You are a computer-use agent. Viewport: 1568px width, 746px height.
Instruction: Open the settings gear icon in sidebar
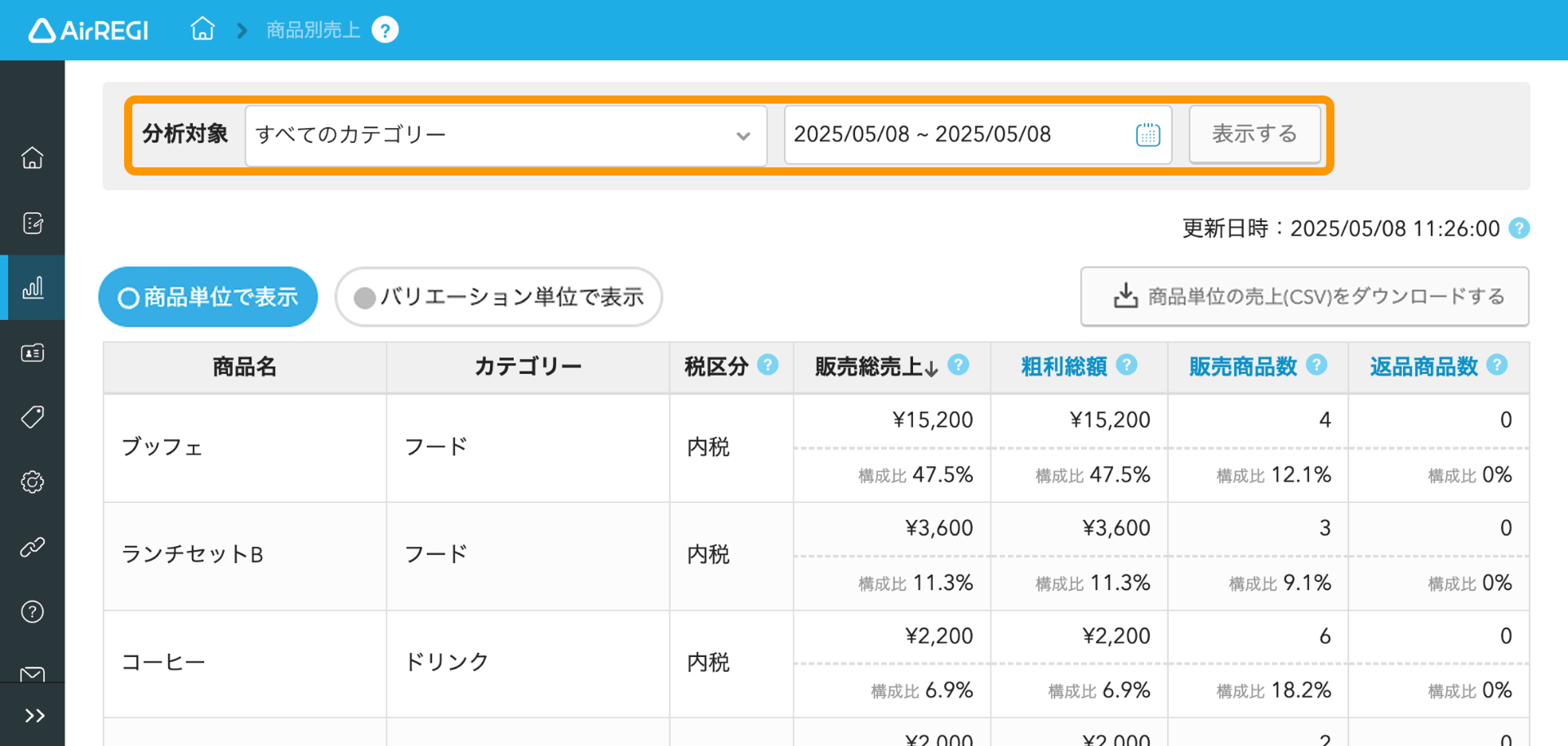pos(33,482)
